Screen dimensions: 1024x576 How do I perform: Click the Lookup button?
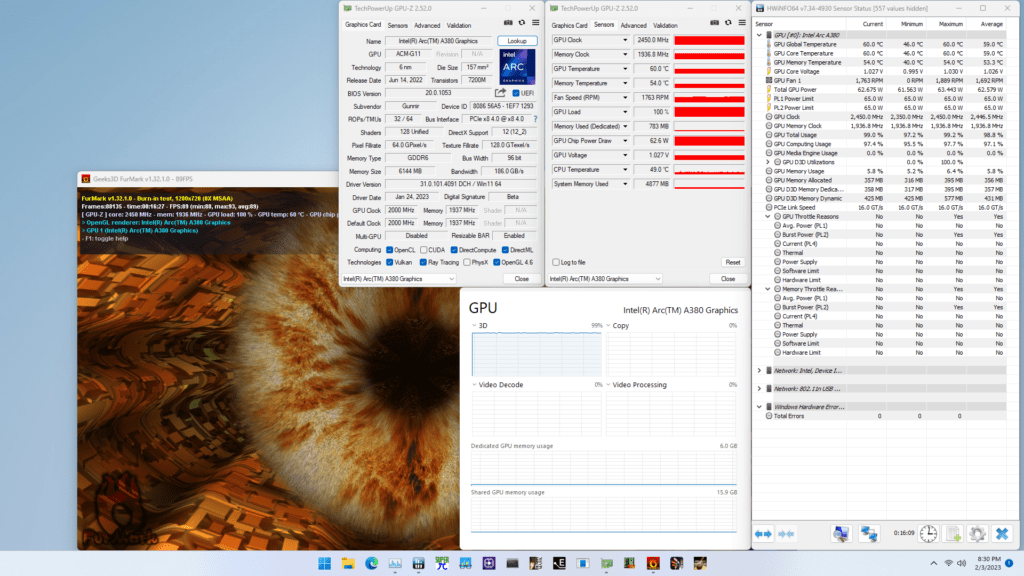517,40
